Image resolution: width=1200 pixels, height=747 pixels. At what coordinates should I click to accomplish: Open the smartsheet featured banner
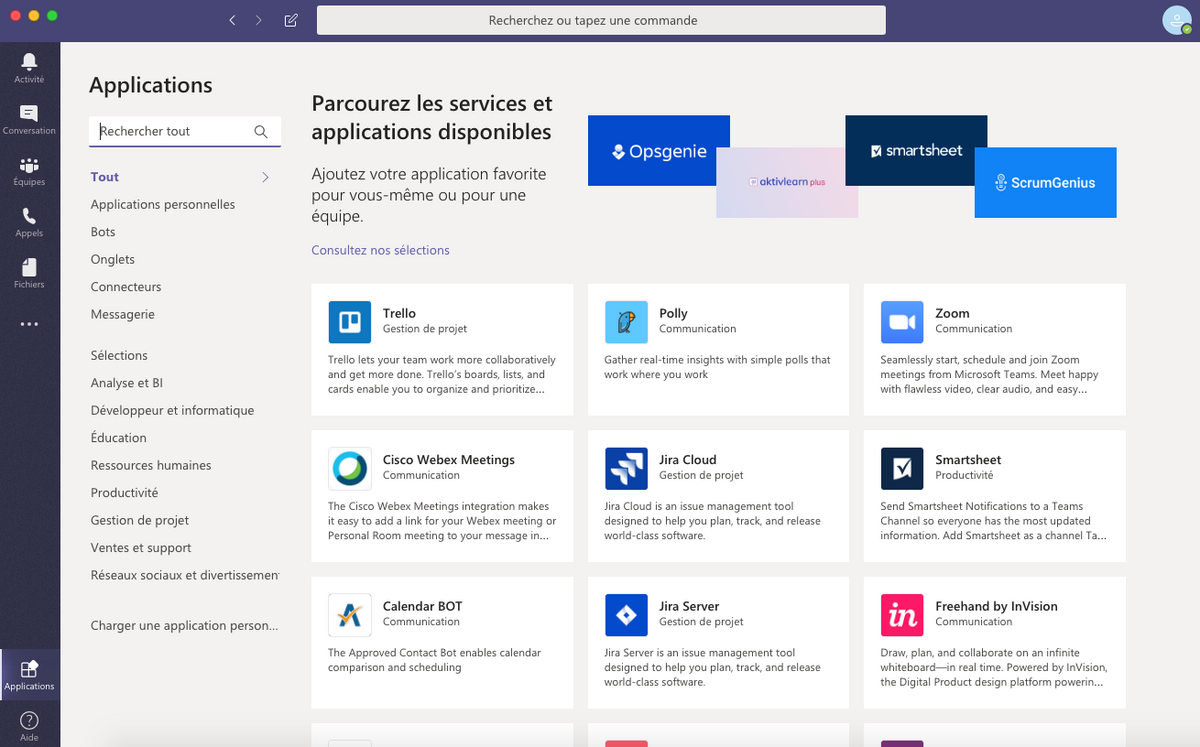(x=916, y=150)
